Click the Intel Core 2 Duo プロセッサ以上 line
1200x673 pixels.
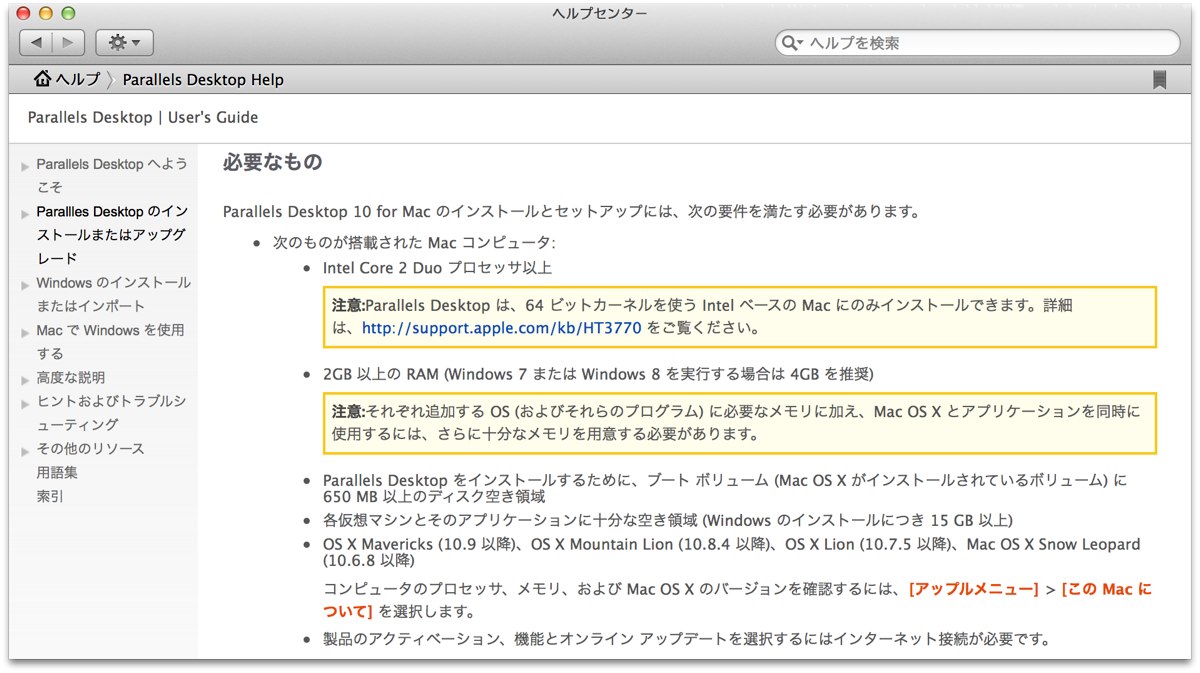[x=437, y=268]
